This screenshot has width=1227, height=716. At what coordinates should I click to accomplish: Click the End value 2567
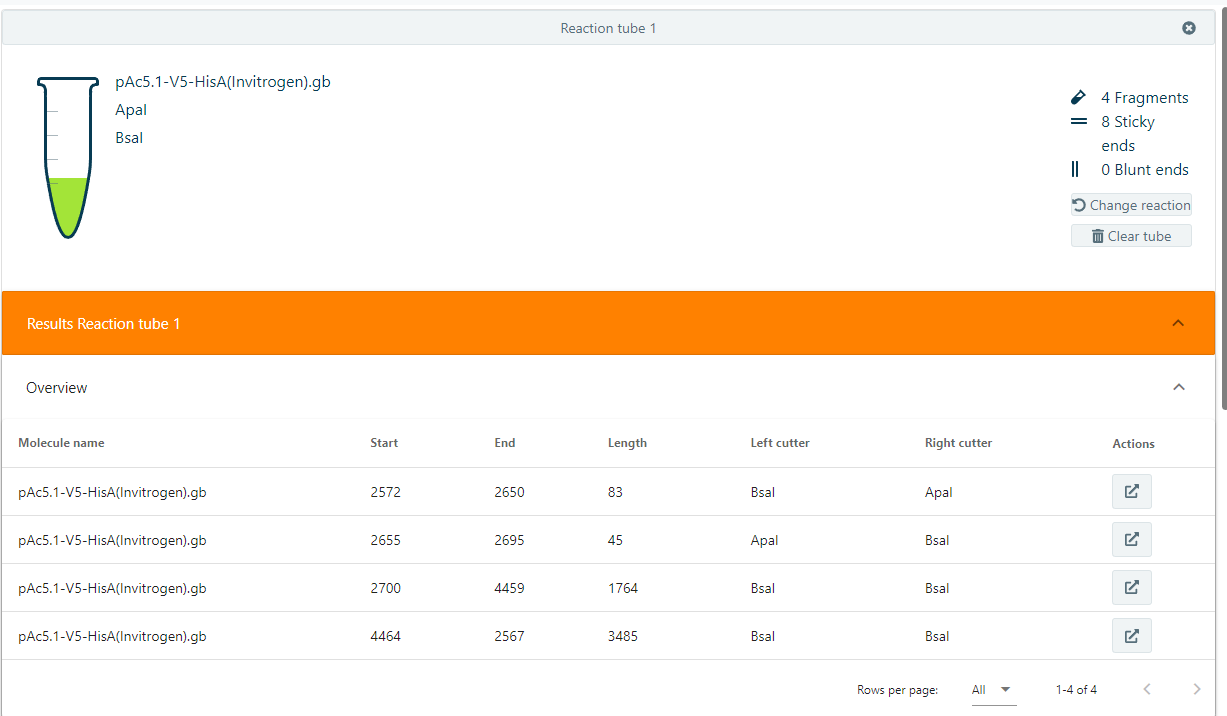(x=509, y=636)
